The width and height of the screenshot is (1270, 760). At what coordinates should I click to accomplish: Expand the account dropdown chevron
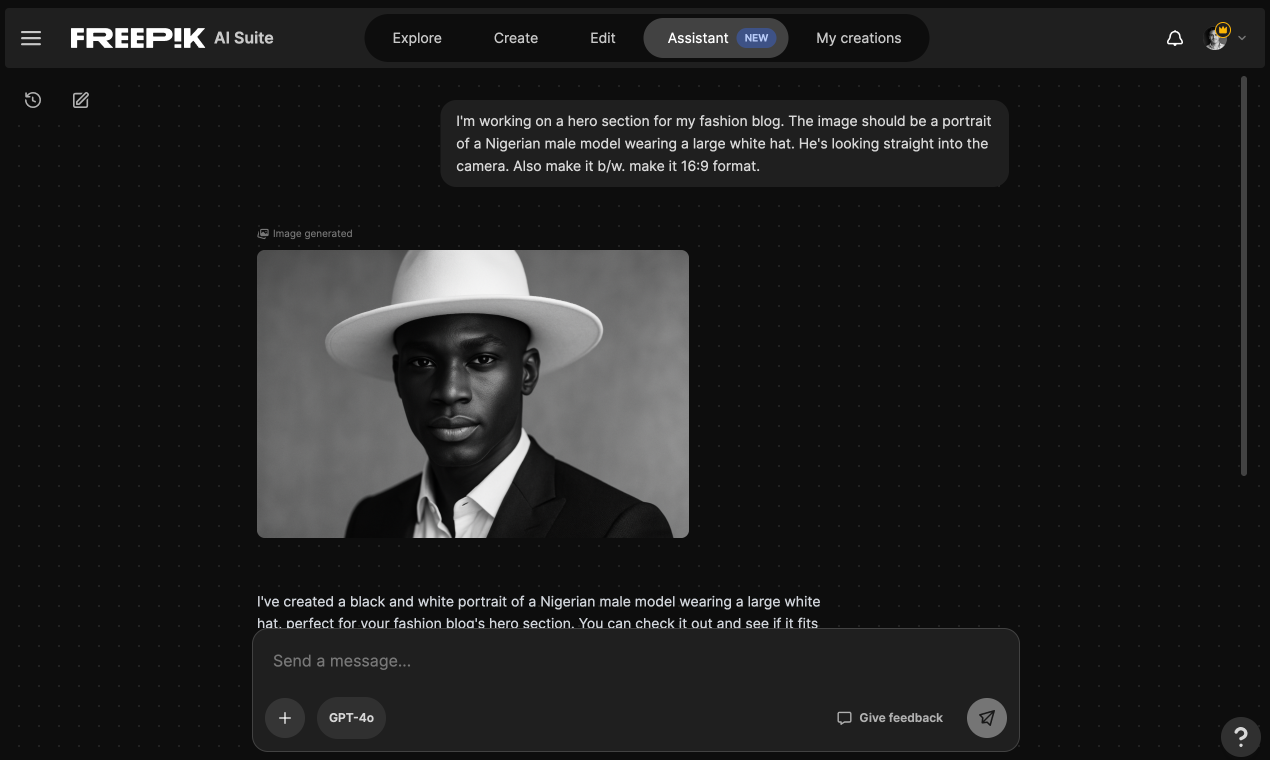tap(1241, 38)
